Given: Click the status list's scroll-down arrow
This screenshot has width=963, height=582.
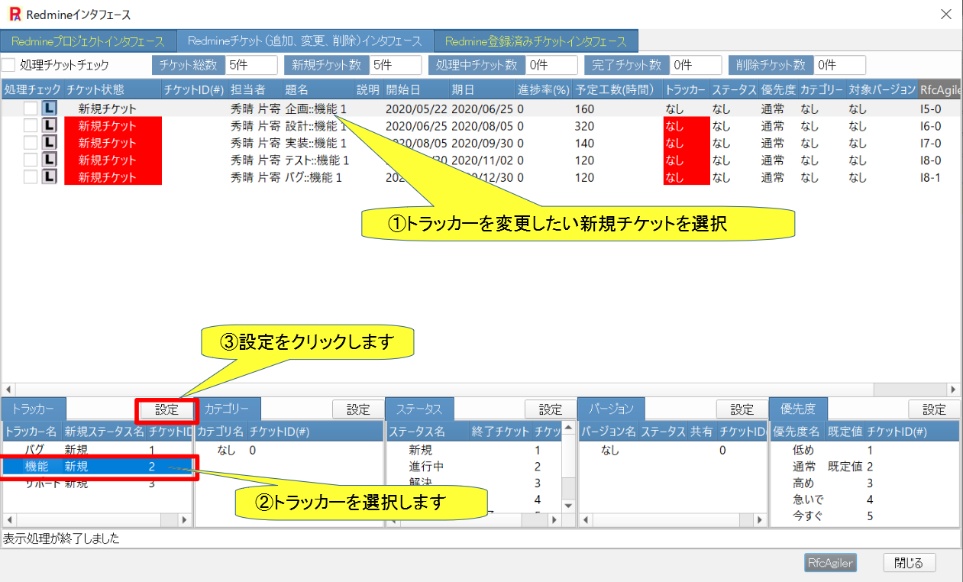Looking at the screenshot, I should 568,506.
